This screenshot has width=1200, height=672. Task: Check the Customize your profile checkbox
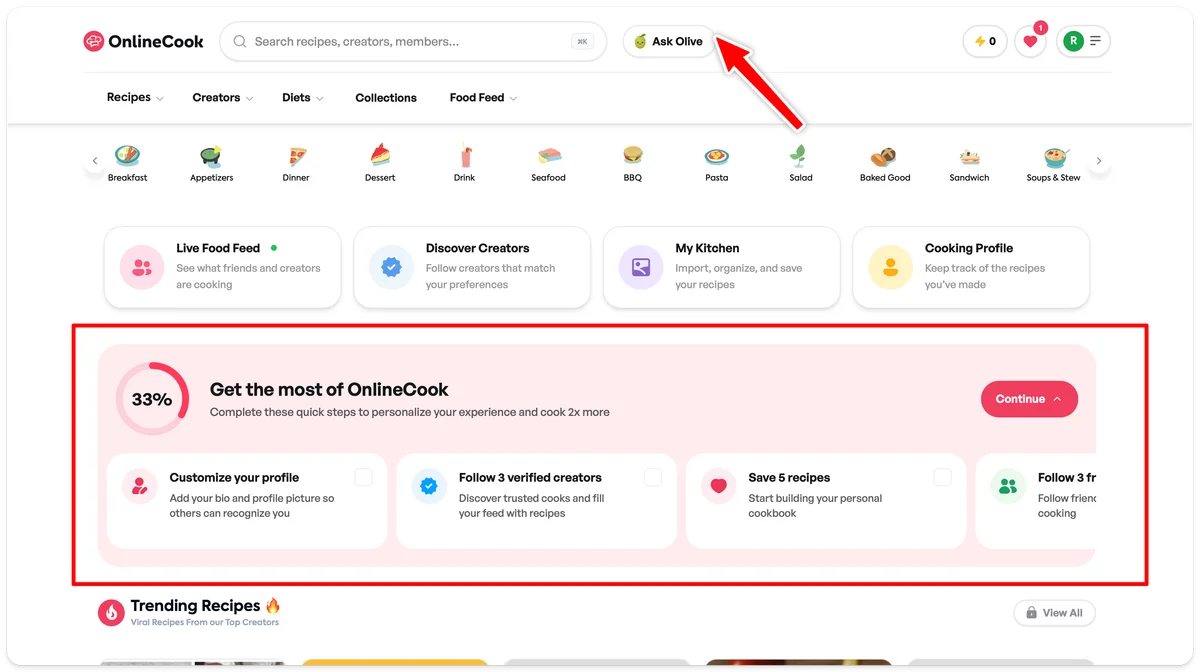(363, 478)
